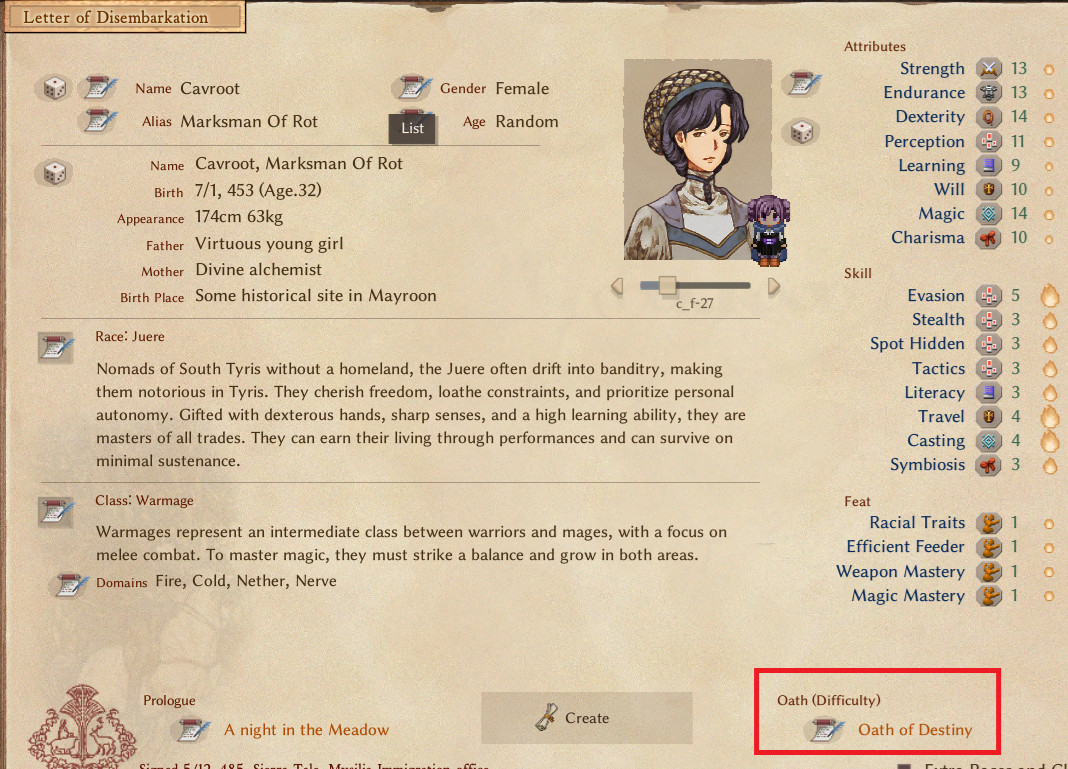Select the Oath of Destiny difficulty
The height and width of the screenshot is (769, 1068).
(x=914, y=729)
